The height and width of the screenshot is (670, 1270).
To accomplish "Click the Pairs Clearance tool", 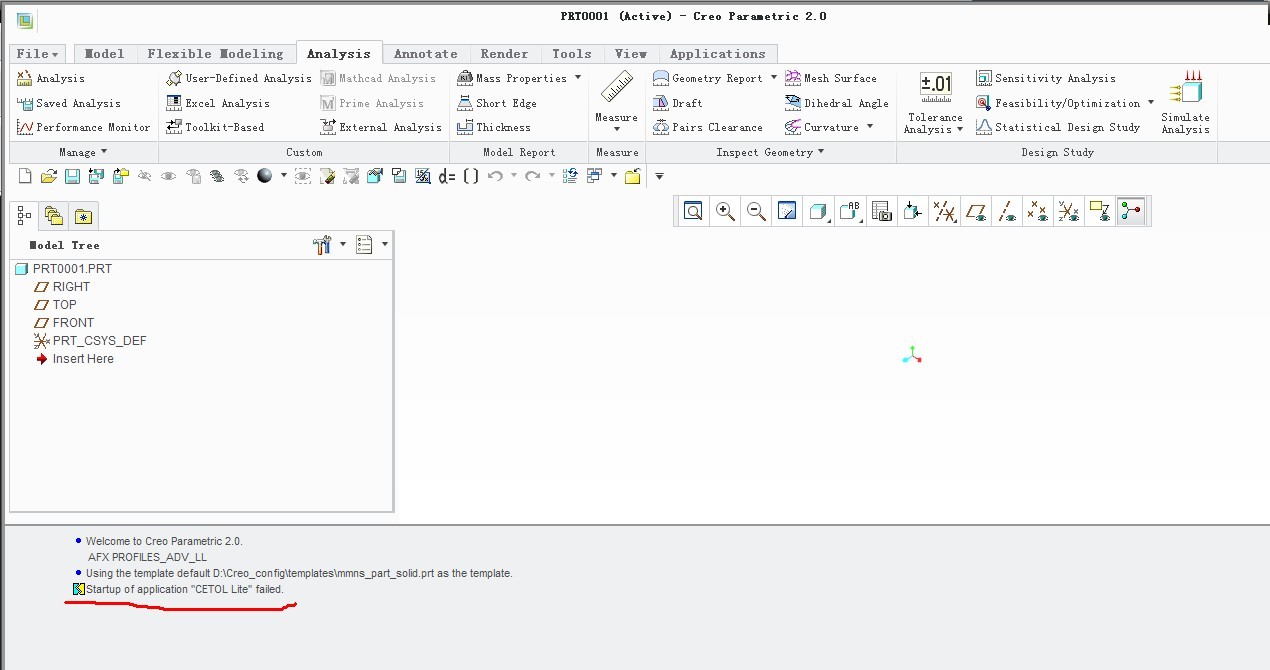I will (708, 127).
